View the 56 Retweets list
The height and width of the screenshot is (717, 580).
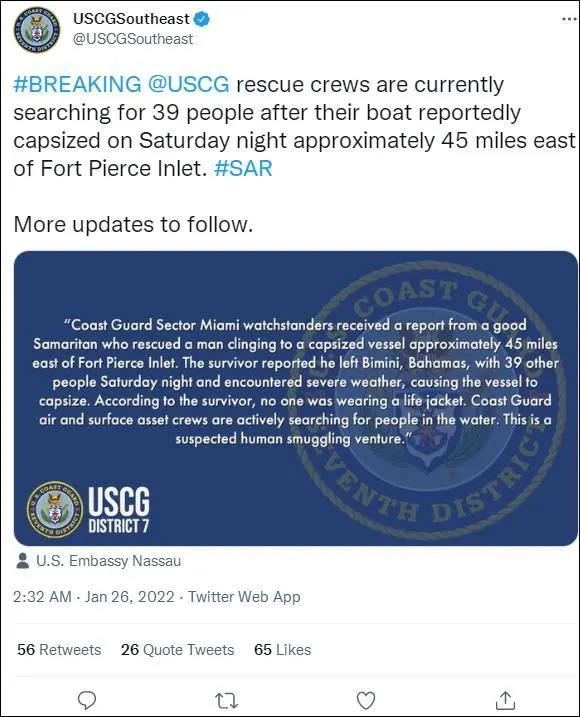point(59,650)
